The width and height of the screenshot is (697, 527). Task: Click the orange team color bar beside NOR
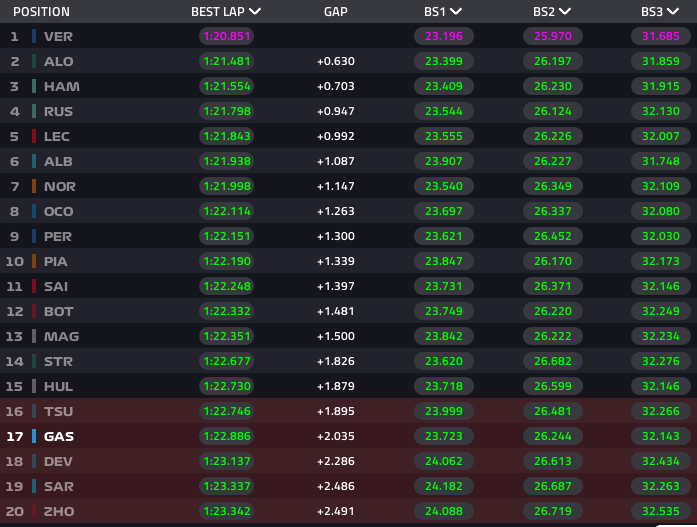coord(34,186)
